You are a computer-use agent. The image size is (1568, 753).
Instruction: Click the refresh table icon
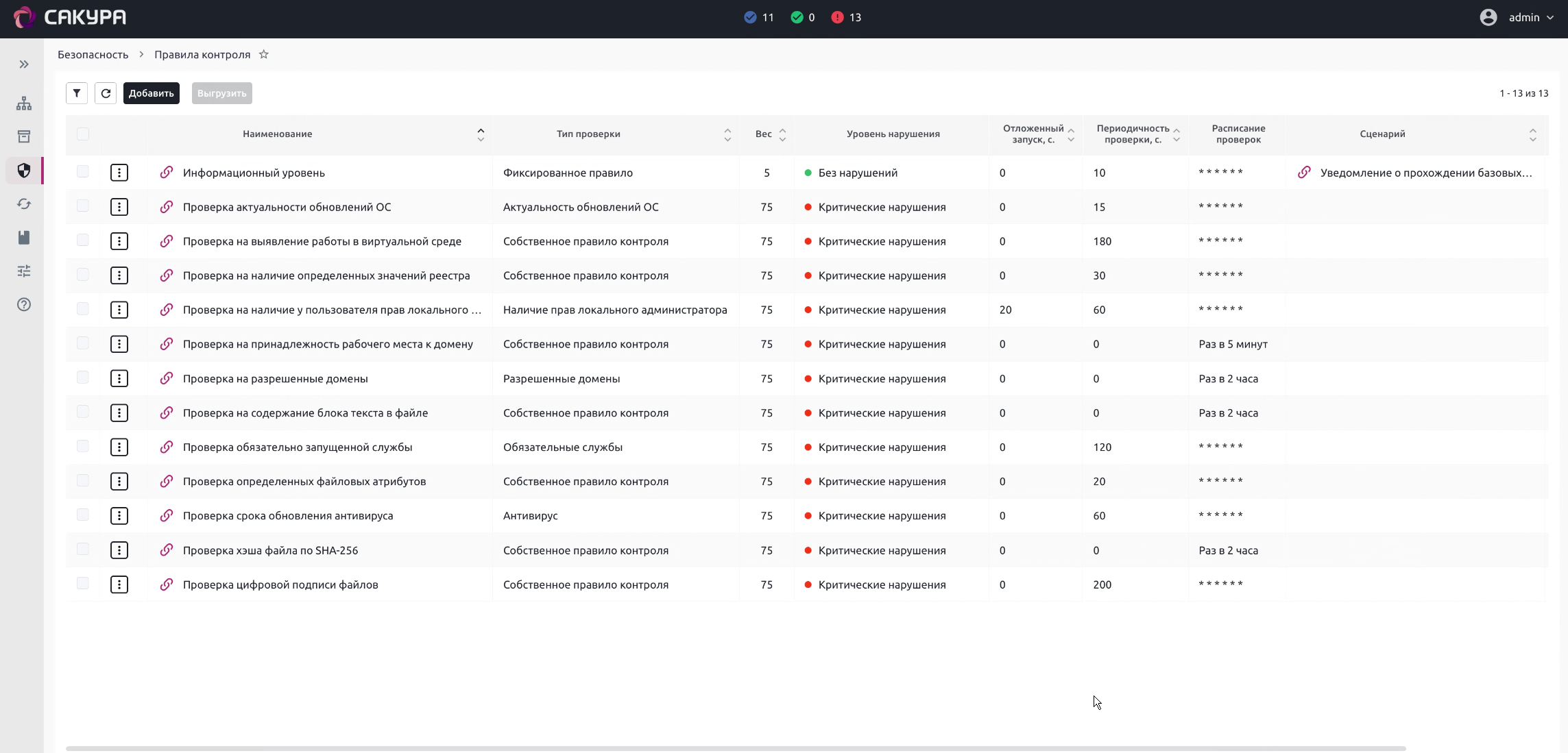pos(106,93)
